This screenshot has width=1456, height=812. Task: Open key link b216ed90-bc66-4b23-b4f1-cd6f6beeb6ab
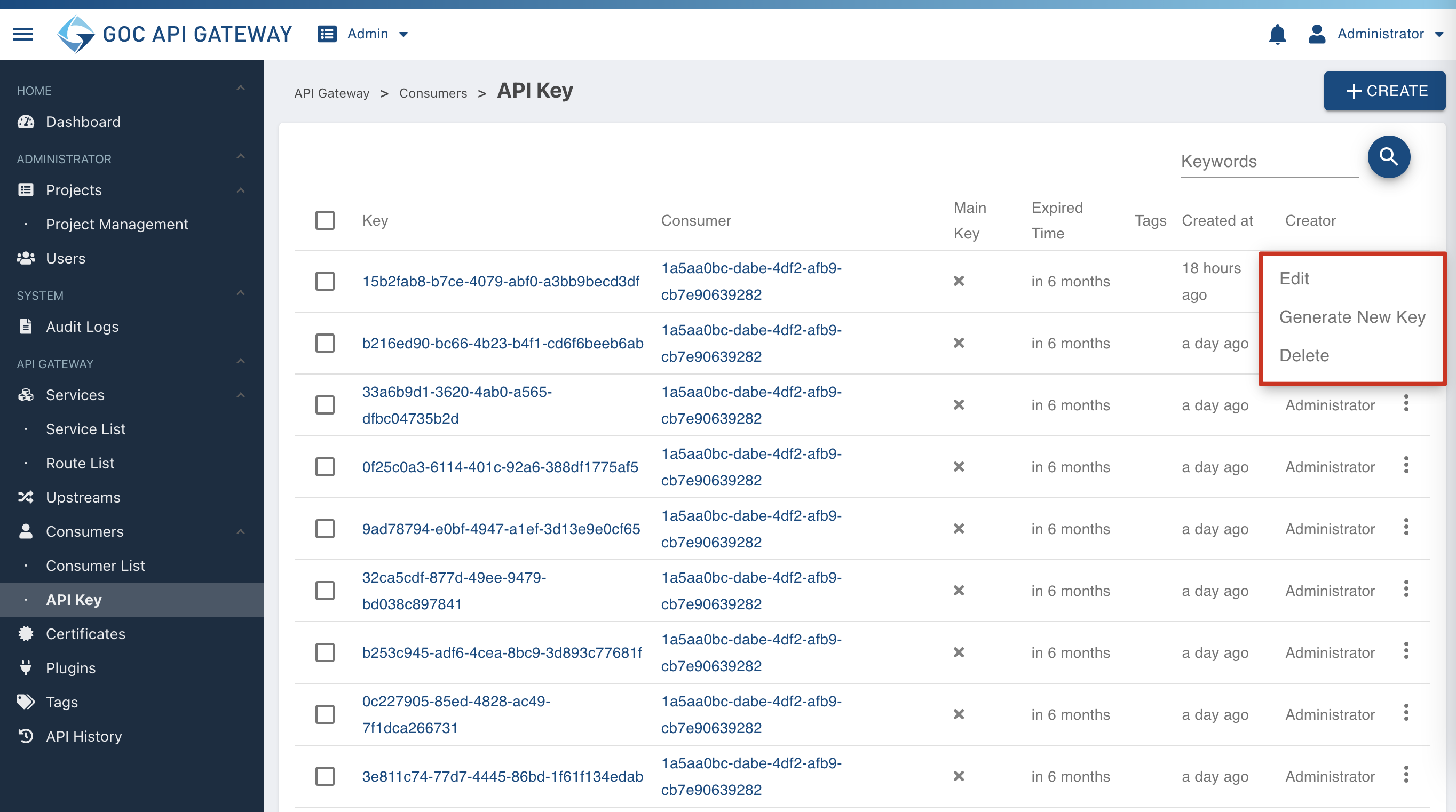(503, 343)
